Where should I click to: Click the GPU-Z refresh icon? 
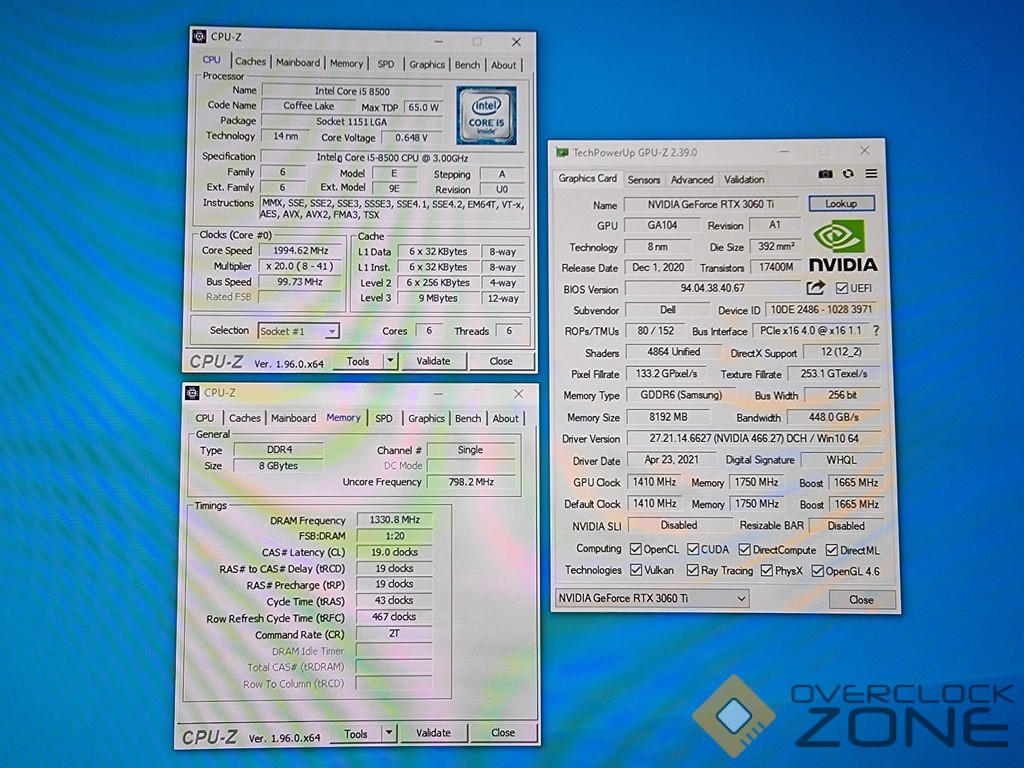point(848,174)
